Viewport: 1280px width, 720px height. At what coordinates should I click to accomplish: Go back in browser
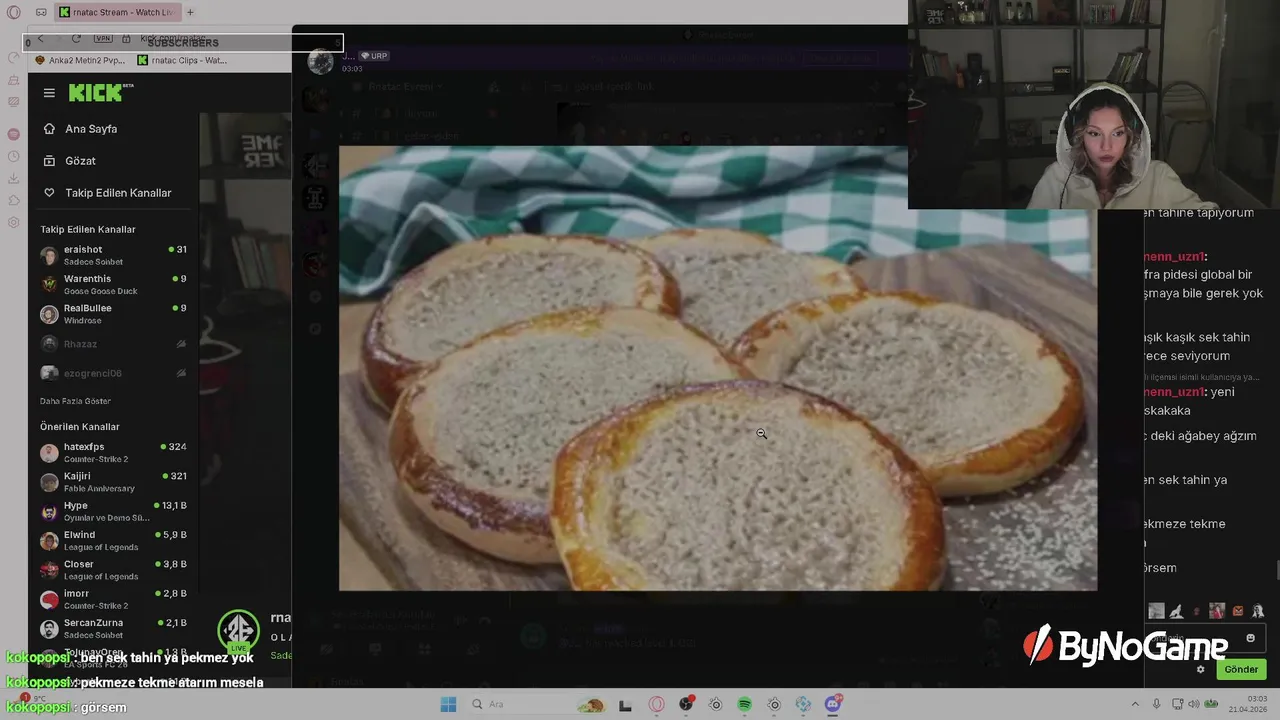pos(40,39)
